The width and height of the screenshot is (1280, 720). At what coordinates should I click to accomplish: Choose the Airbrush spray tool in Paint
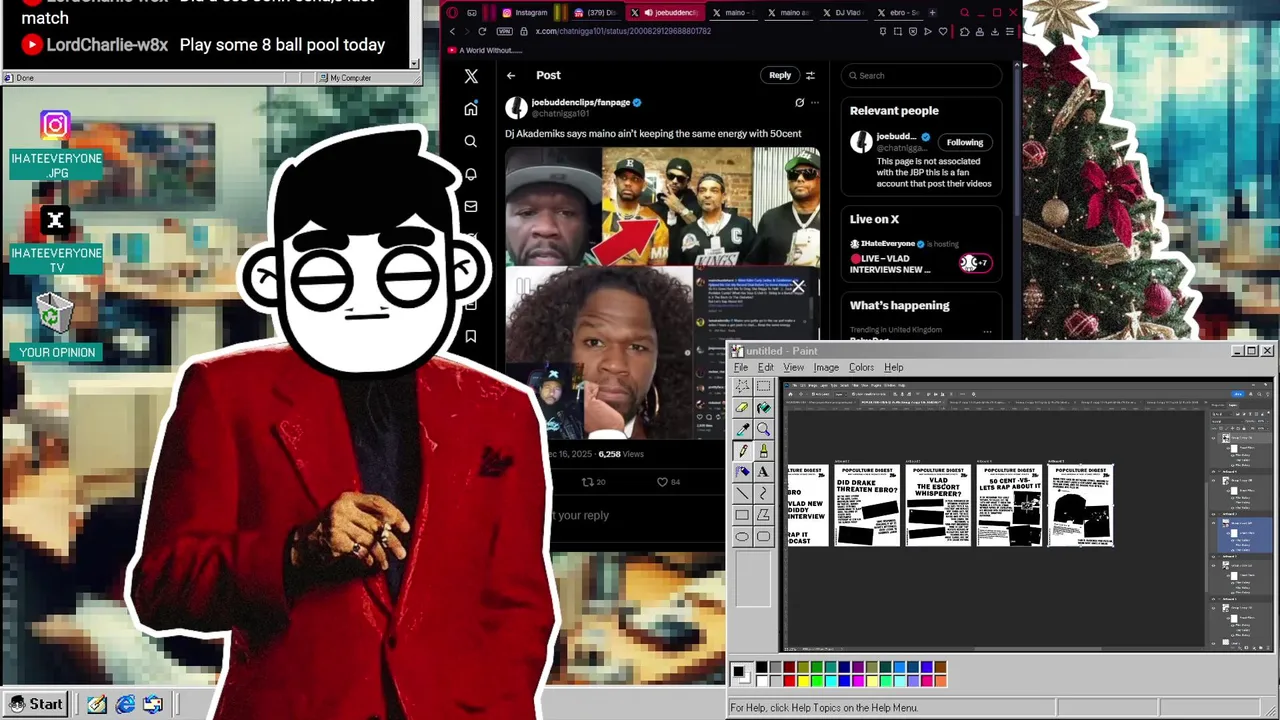[x=742, y=472]
